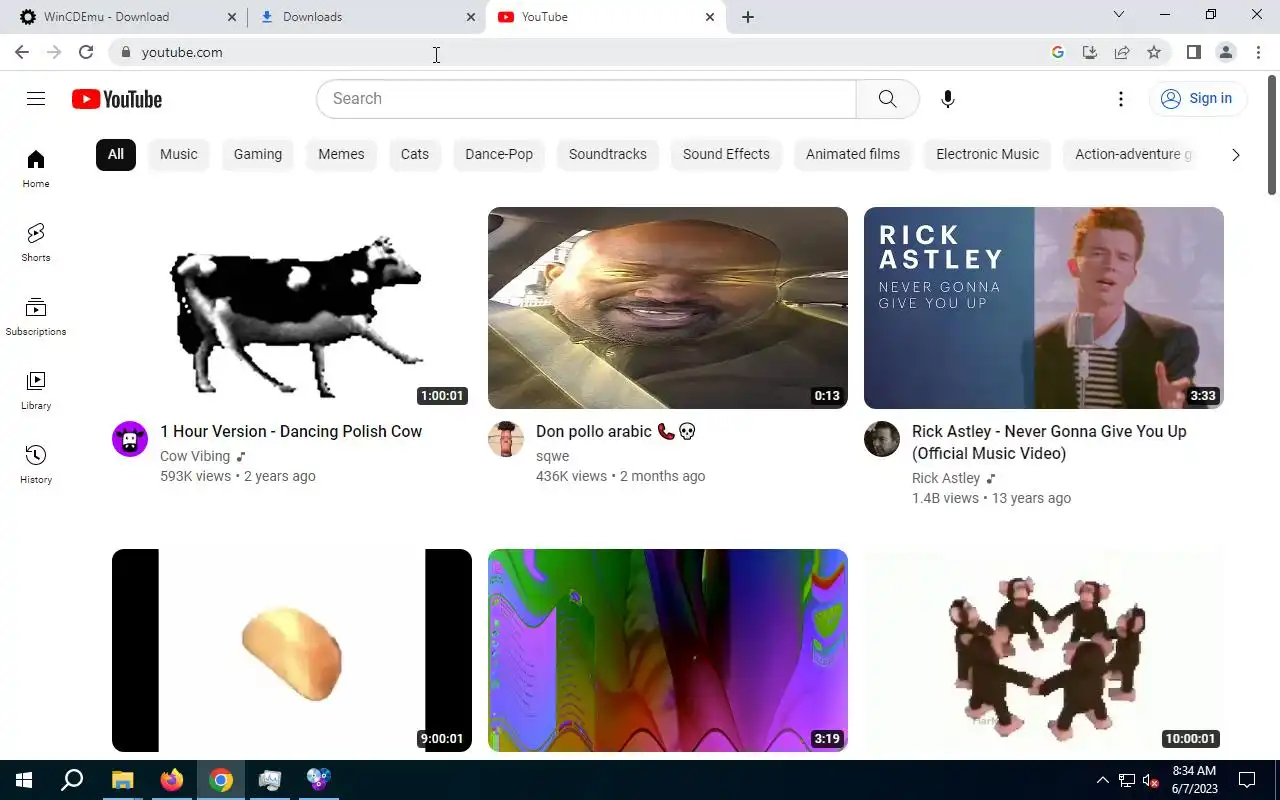This screenshot has width=1280, height=800.
Task: Show hidden system tray icons
Action: coord(1102,780)
